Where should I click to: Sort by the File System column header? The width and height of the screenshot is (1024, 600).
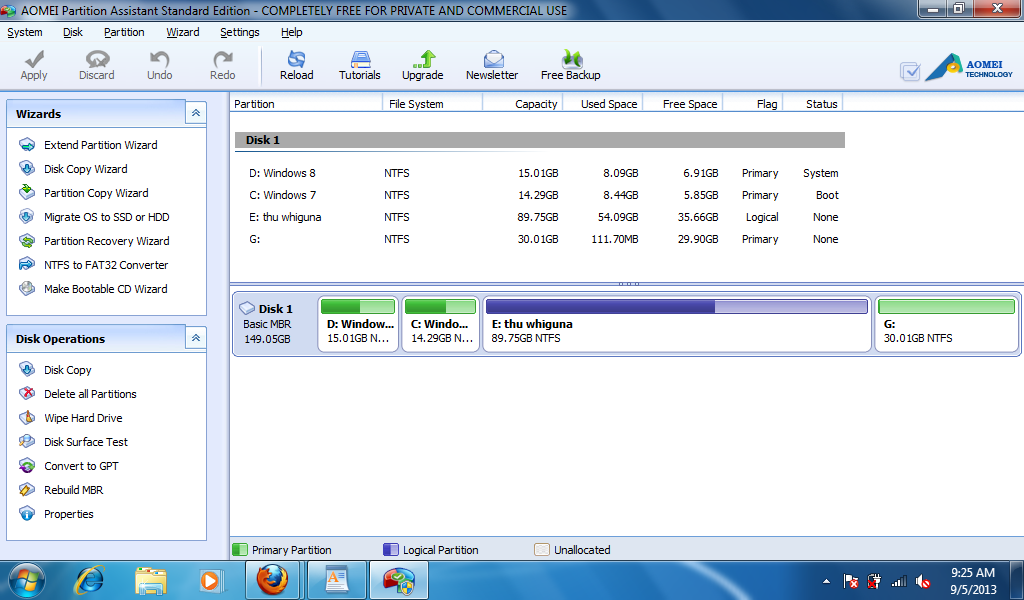click(433, 104)
